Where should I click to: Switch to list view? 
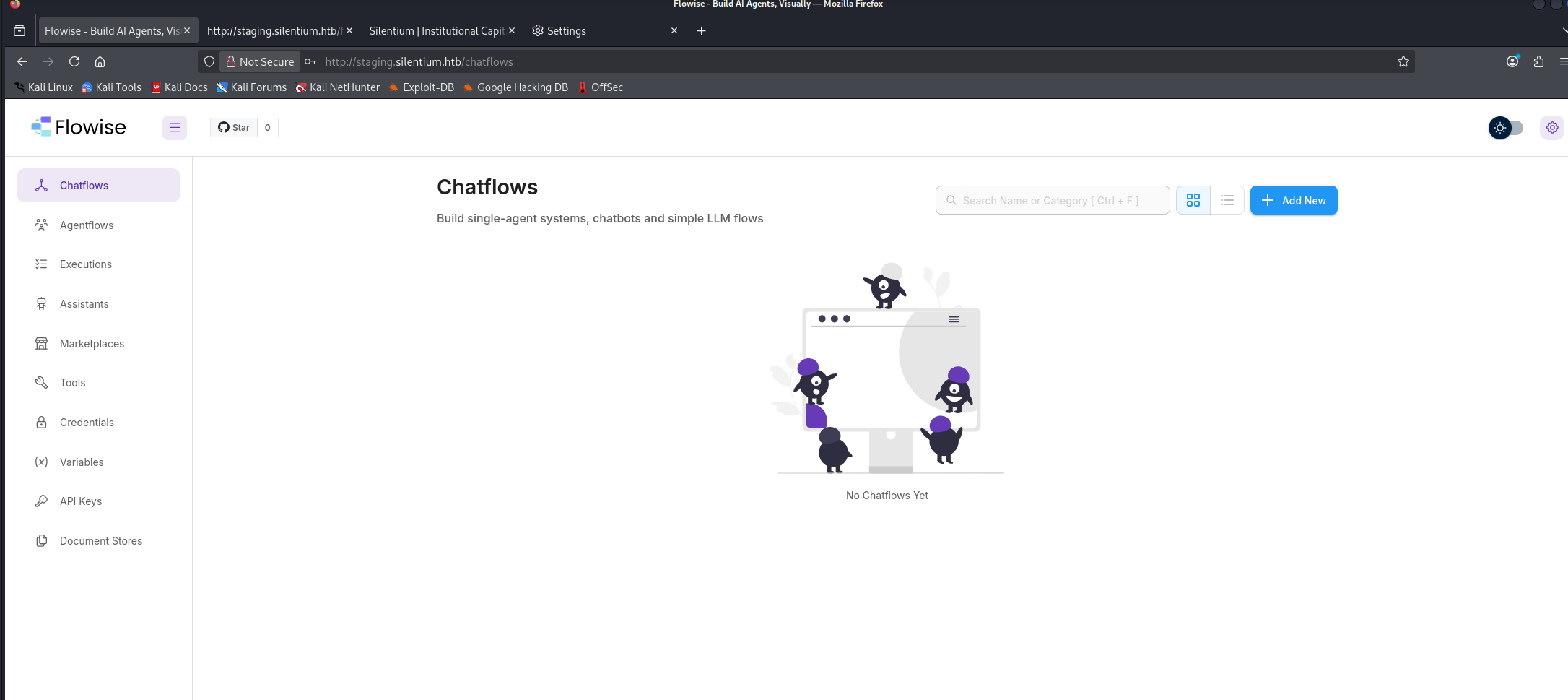coord(1227,201)
